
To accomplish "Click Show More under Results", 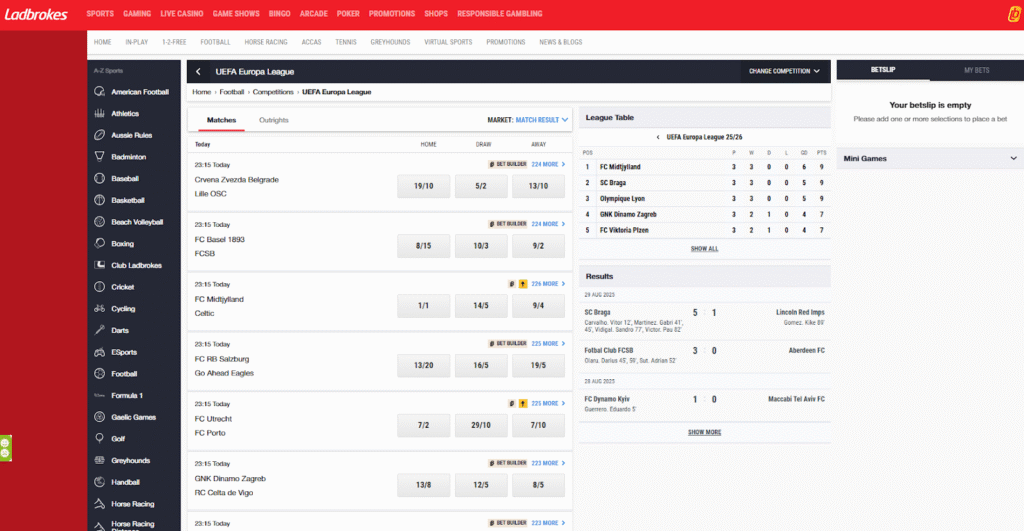I will pos(704,432).
